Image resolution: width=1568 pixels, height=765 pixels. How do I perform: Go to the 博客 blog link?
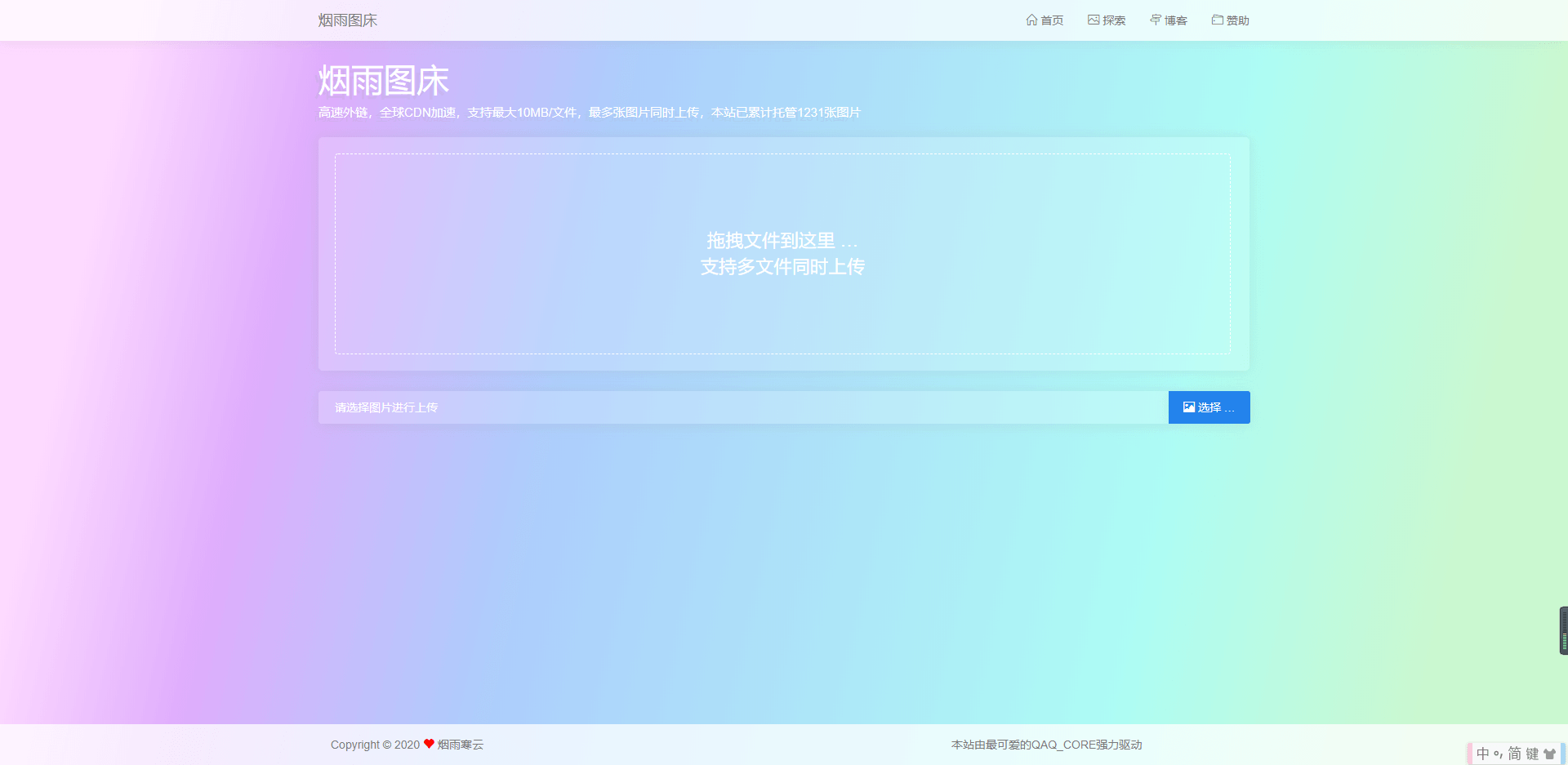coord(1169,20)
